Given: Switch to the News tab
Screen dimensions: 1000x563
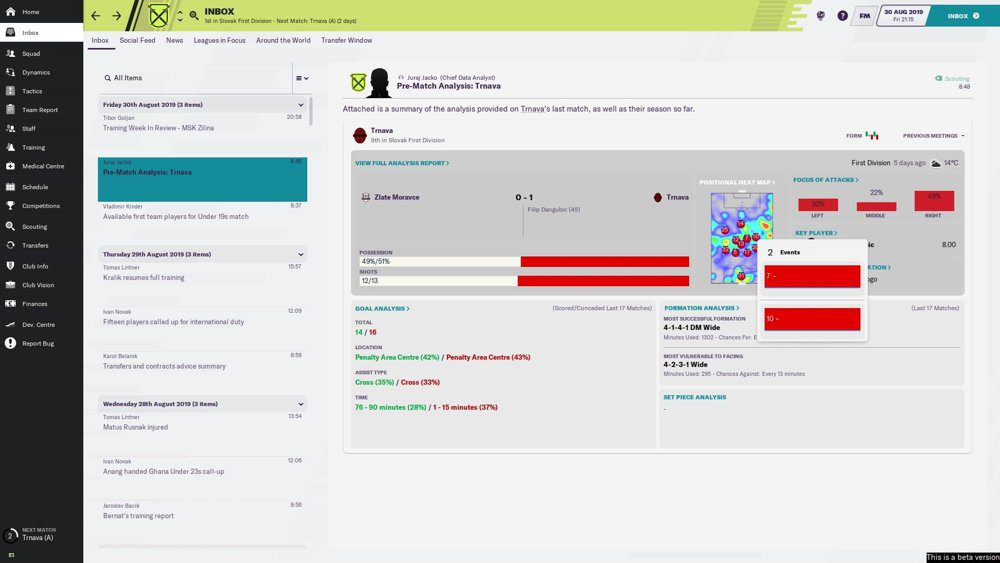Looking at the screenshot, I should pyautogui.click(x=174, y=40).
